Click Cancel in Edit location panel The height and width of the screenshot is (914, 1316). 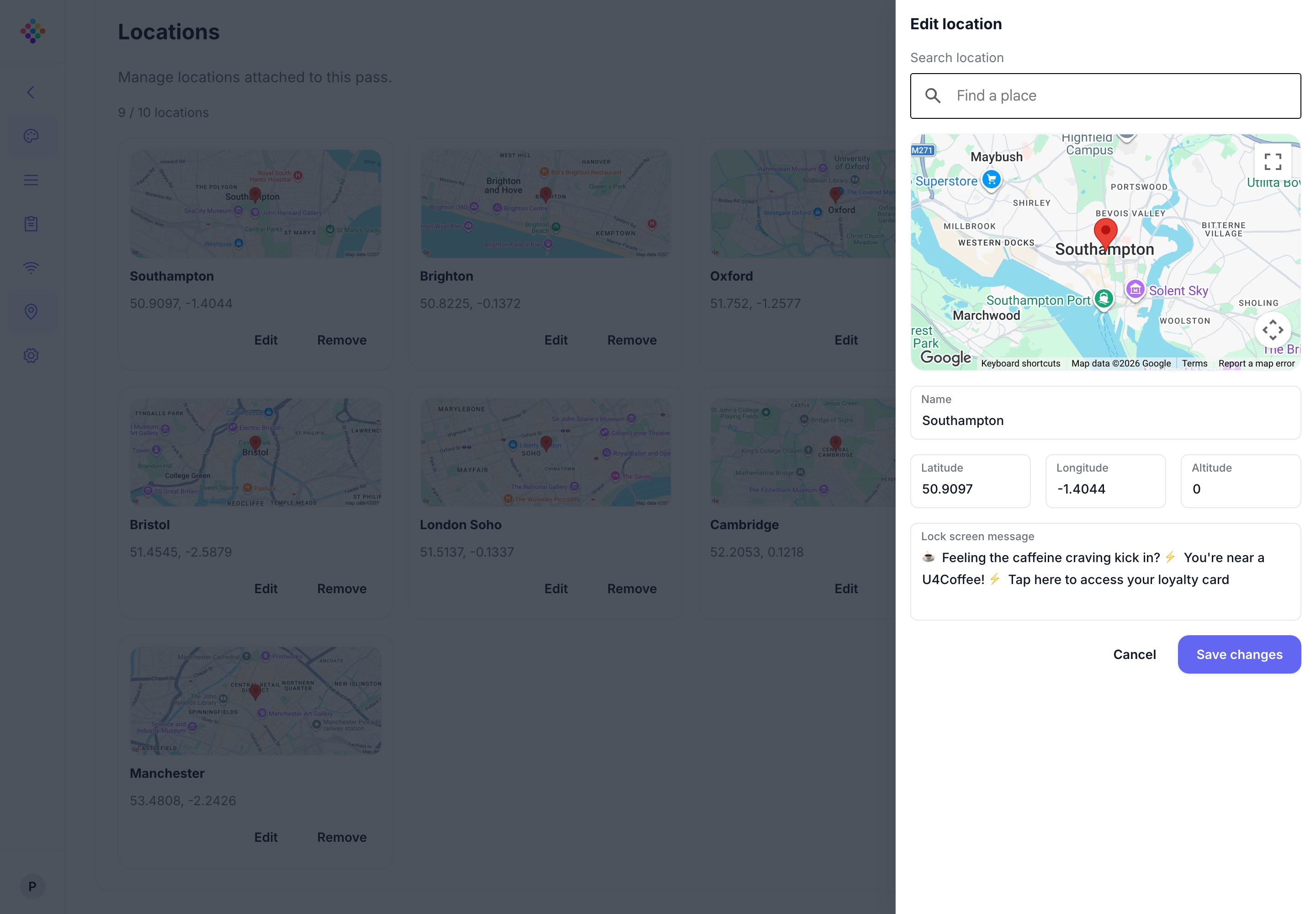click(1134, 654)
